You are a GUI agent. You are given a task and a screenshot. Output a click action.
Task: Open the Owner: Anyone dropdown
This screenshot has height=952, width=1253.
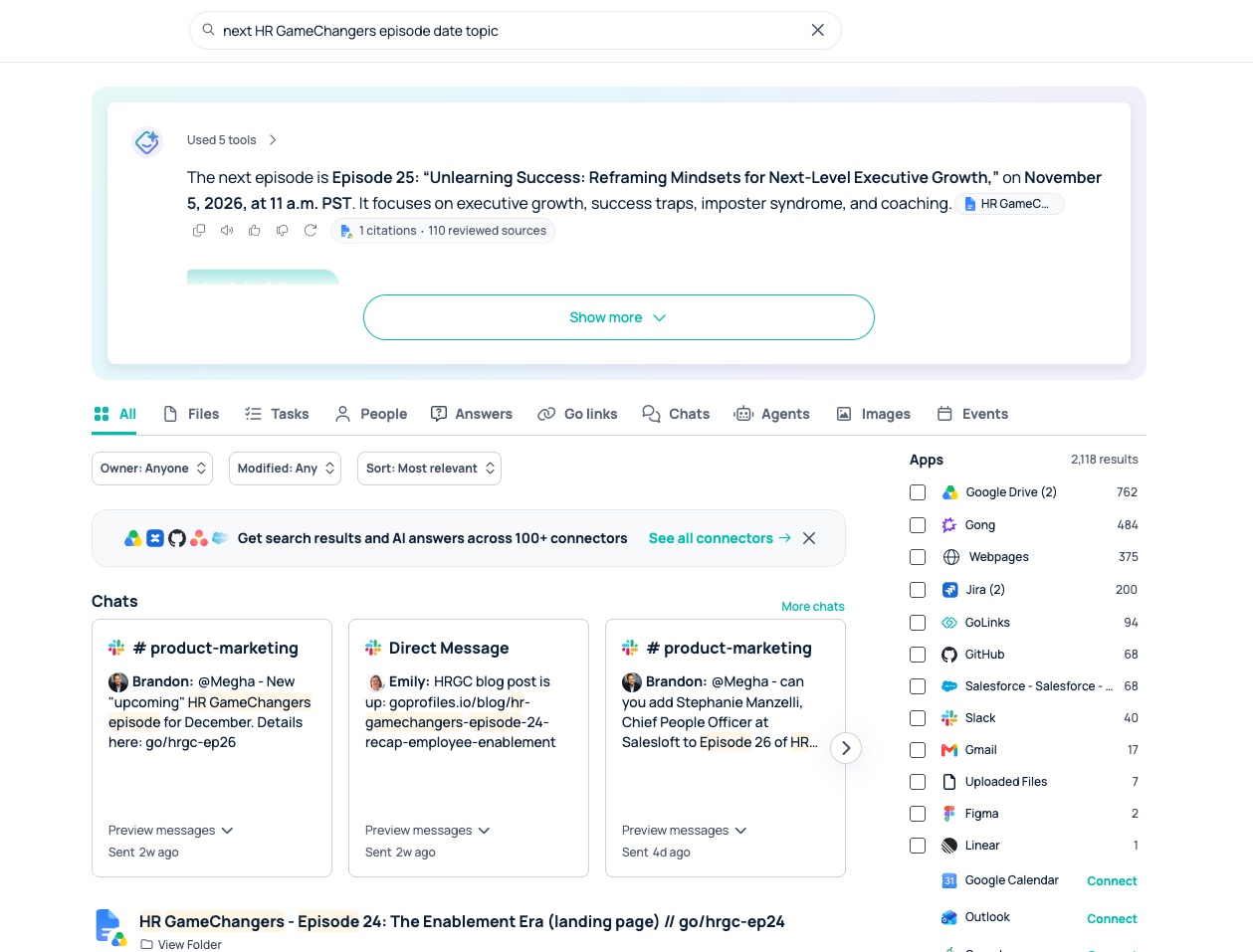[x=152, y=469]
